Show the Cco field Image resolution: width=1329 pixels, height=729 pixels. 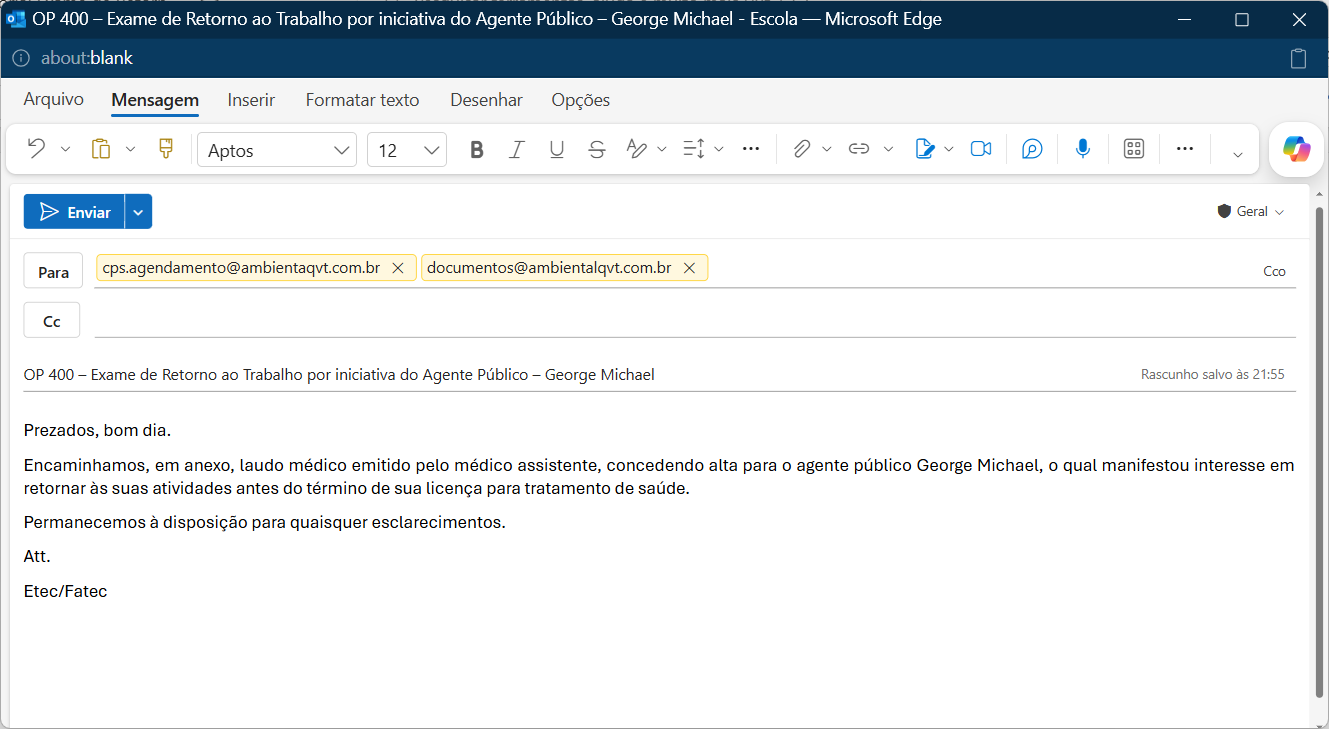tap(1275, 271)
